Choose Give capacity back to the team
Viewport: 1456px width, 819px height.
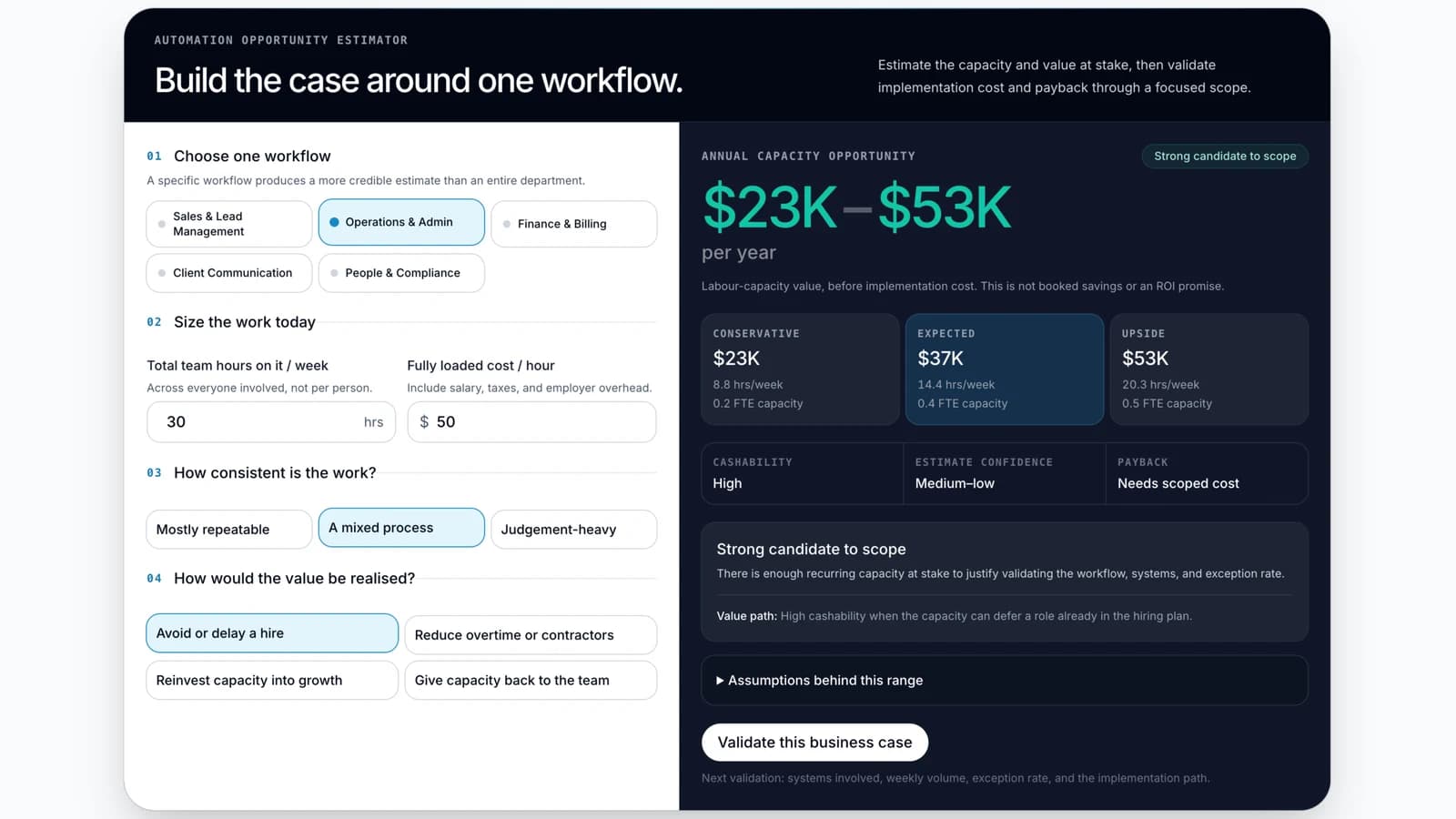(x=531, y=681)
